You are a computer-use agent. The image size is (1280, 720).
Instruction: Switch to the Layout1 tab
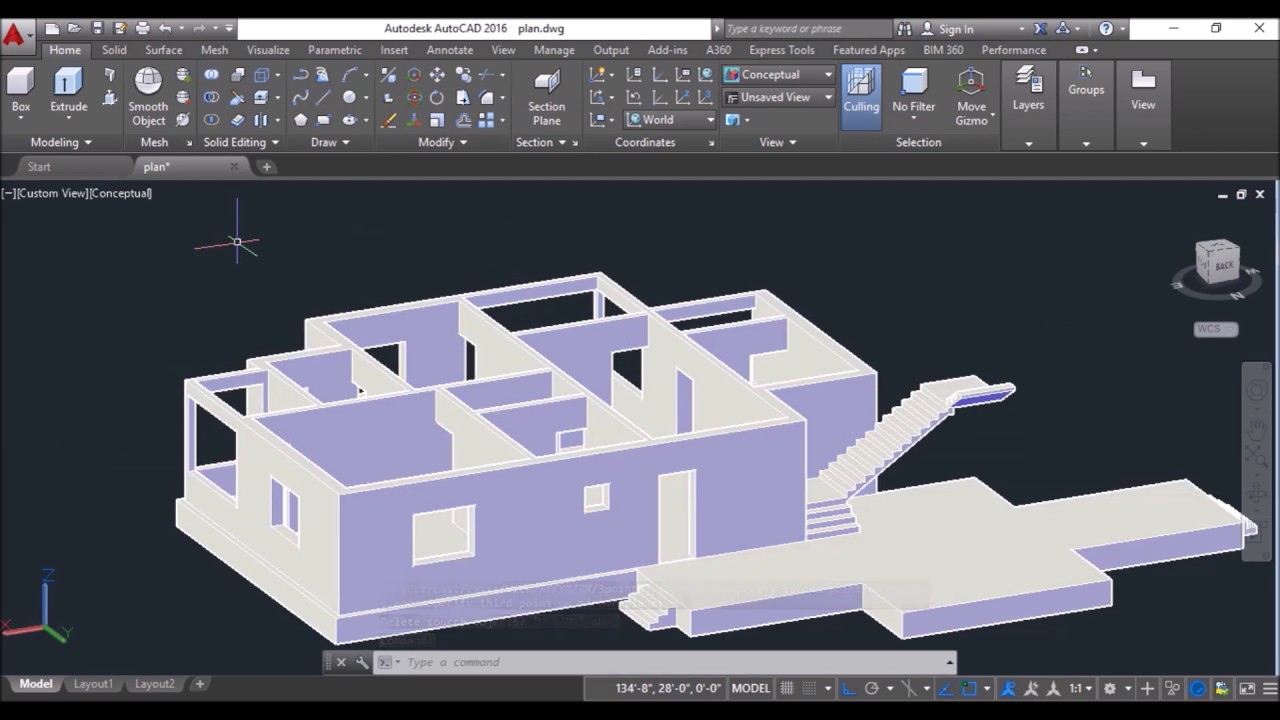93,684
